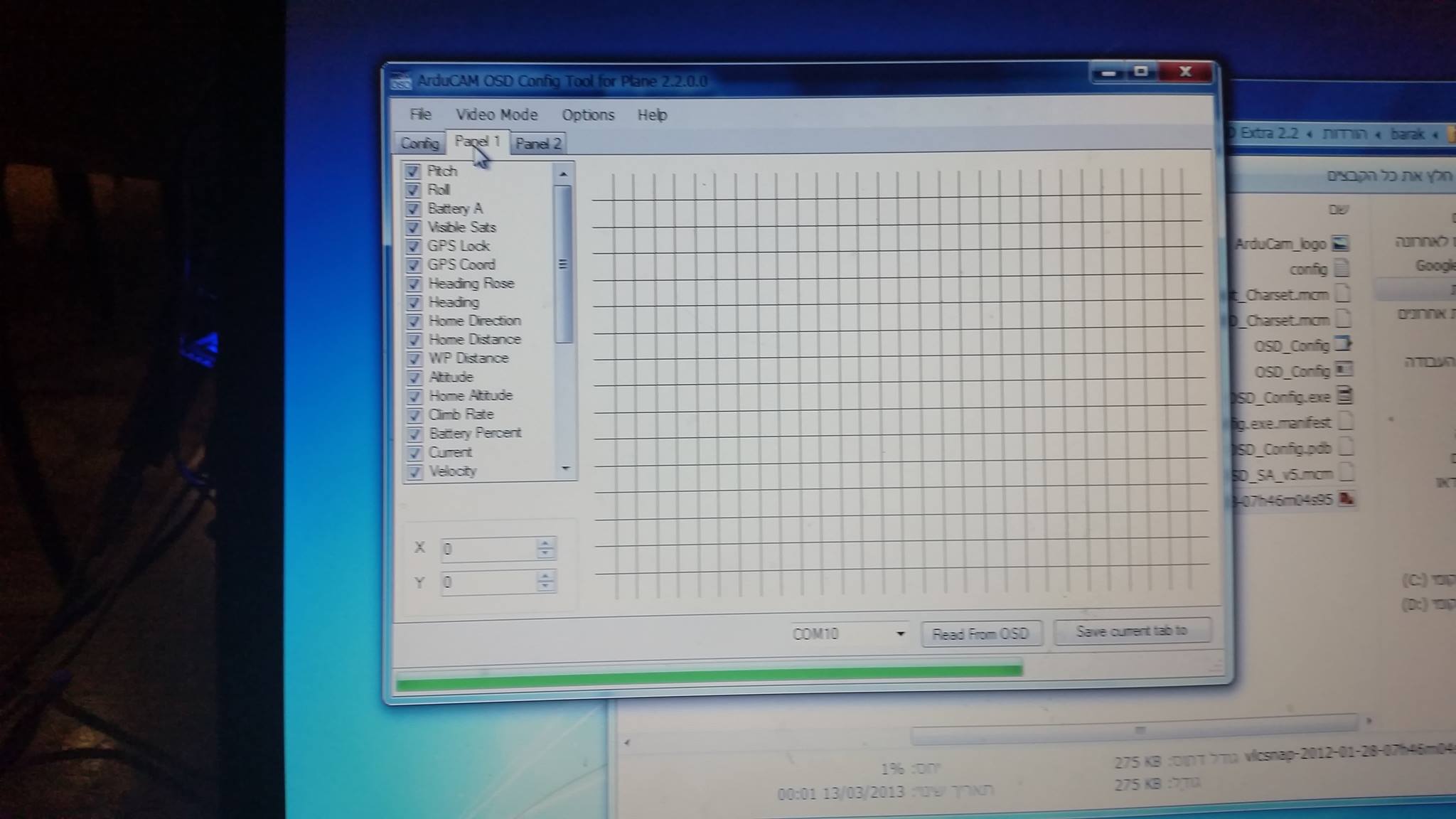The image size is (1456, 819).
Task: Select the Climb Rate item label
Action: coord(461,414)
